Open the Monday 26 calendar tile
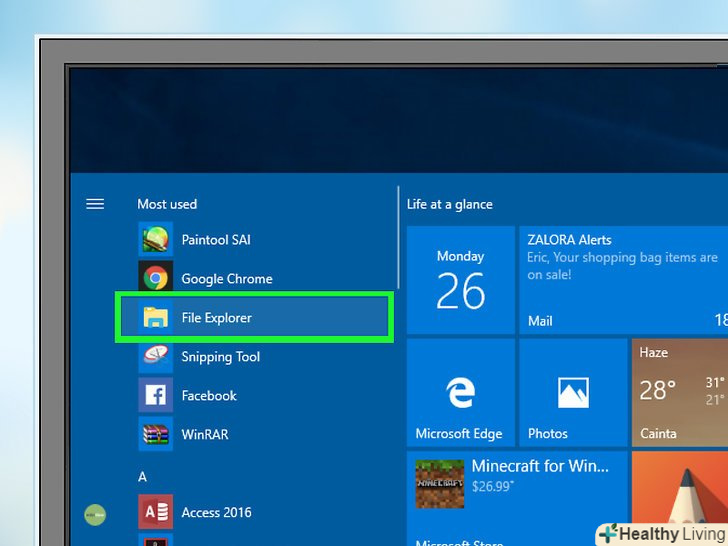Image resolution: width=728 pixels, height=546 pixels. (x=461, y=280)
